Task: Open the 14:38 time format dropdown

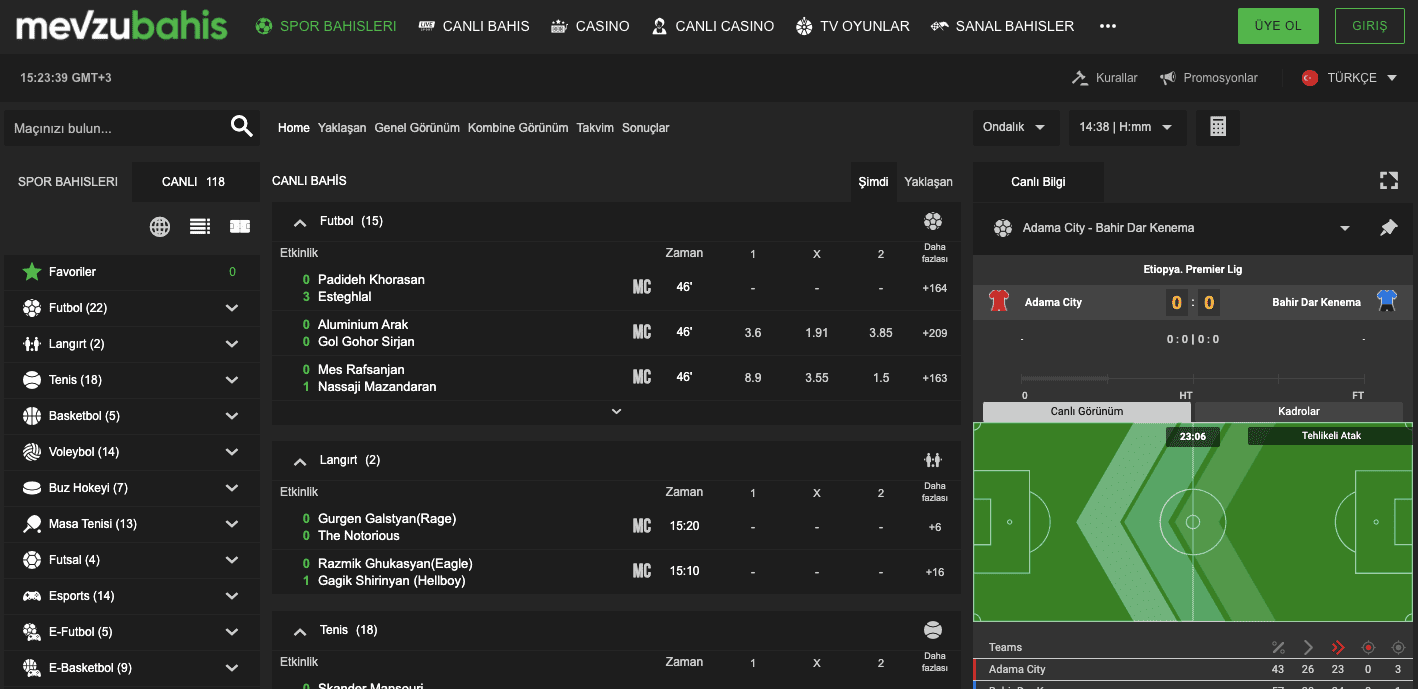Action: tap(1127, 127)
